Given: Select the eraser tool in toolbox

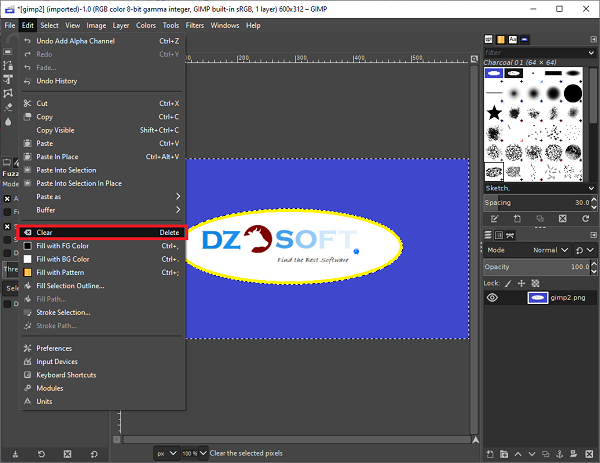Looking at the screenshot, I should 8,107.
